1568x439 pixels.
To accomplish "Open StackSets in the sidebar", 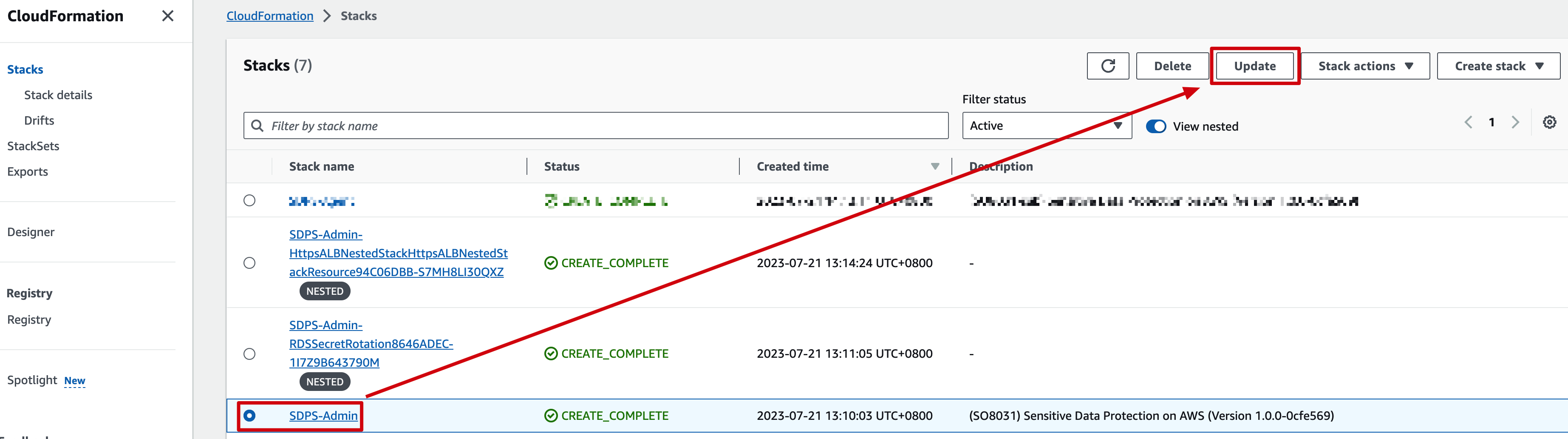I will click(34, 146).
